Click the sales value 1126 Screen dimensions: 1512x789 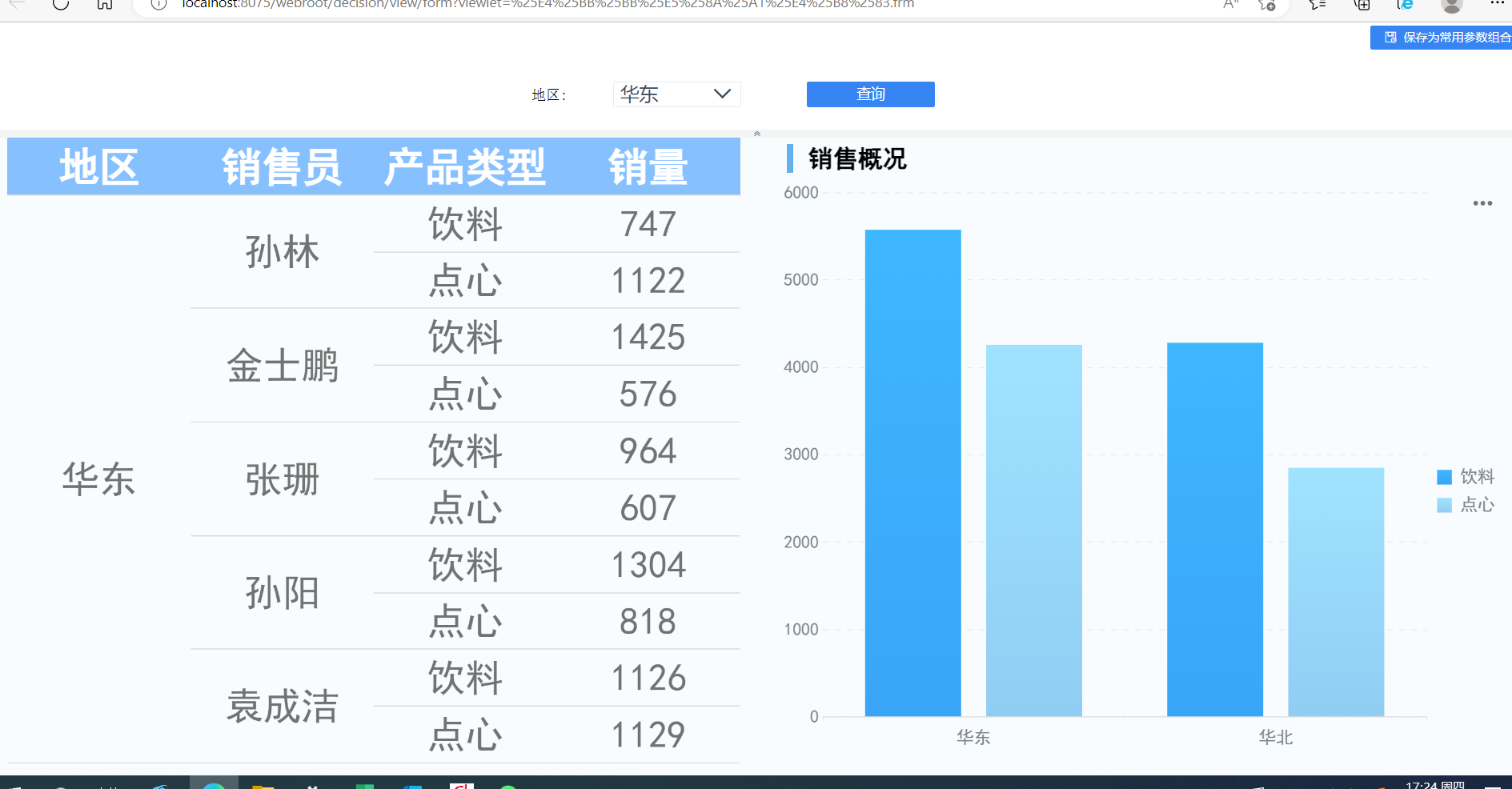click(648, 679)
